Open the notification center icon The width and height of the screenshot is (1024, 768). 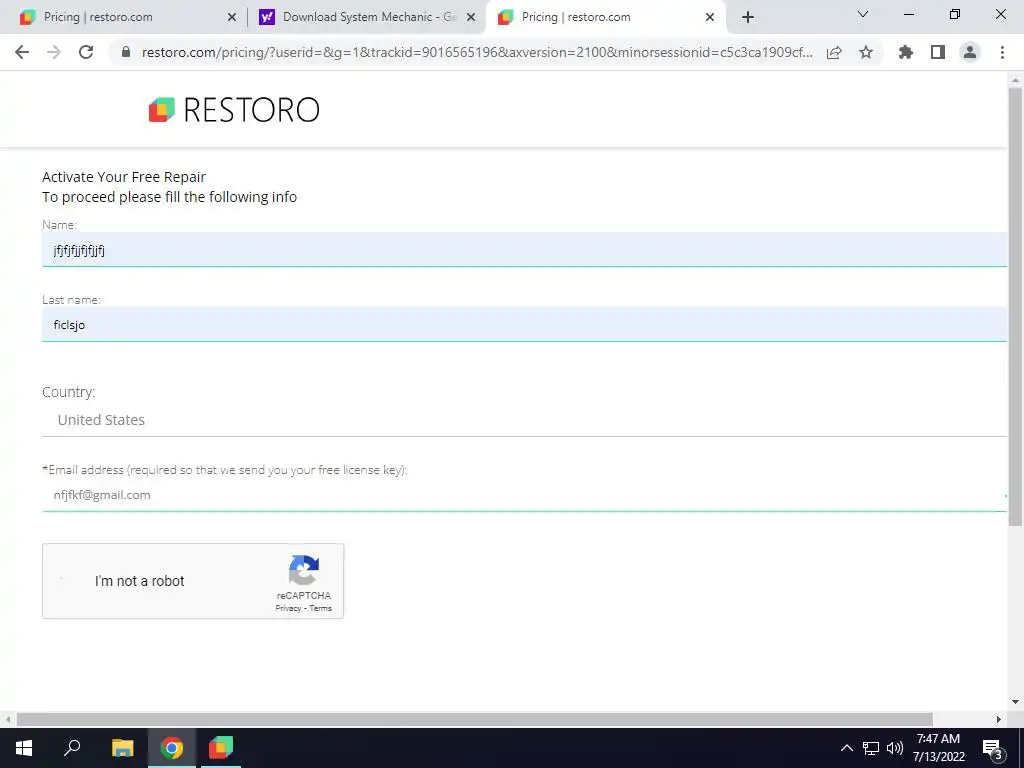(993, 748)
